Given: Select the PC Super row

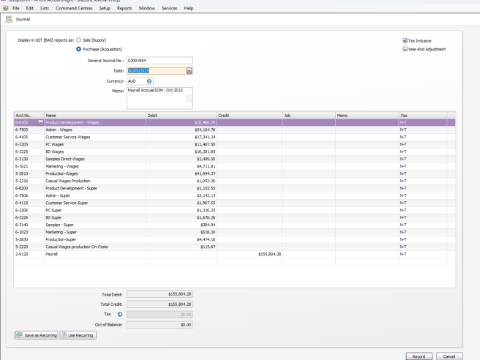Looking at the screenshot, I should coord(234,210).
